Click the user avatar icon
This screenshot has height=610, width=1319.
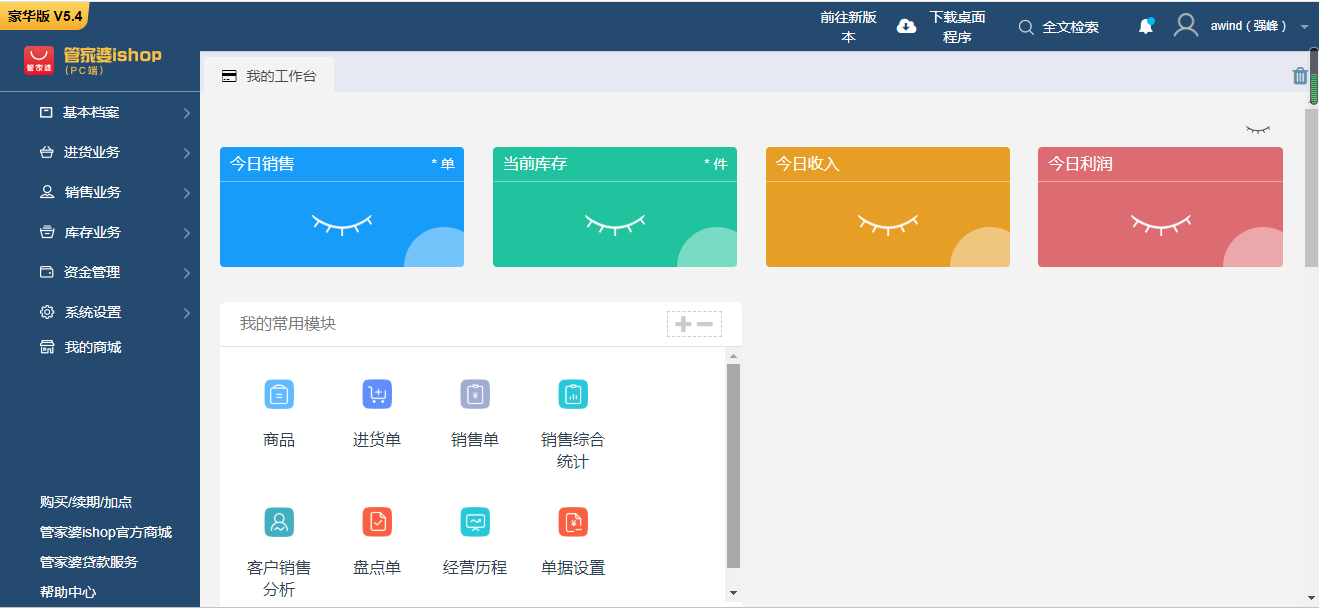pos(1186,26)
